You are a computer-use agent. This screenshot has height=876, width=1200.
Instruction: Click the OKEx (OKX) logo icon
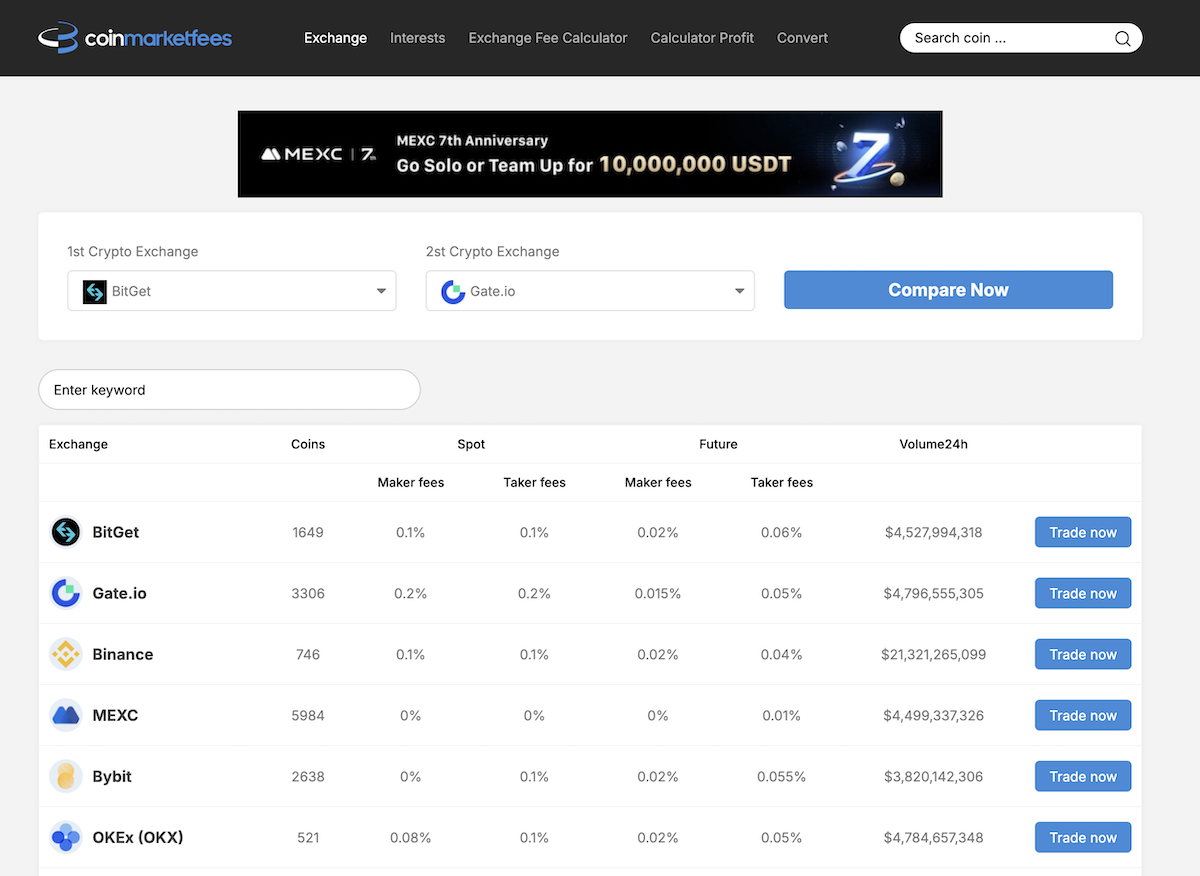[x=66, y=837]
